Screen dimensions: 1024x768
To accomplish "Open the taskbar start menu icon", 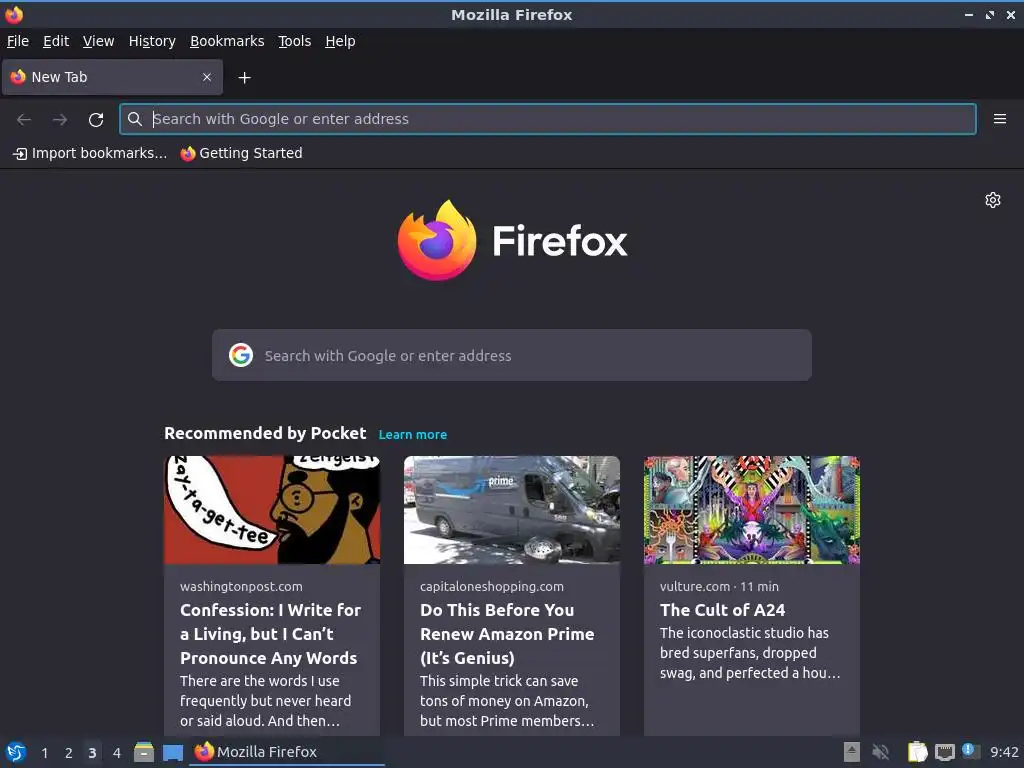I will tap(15, 752).
